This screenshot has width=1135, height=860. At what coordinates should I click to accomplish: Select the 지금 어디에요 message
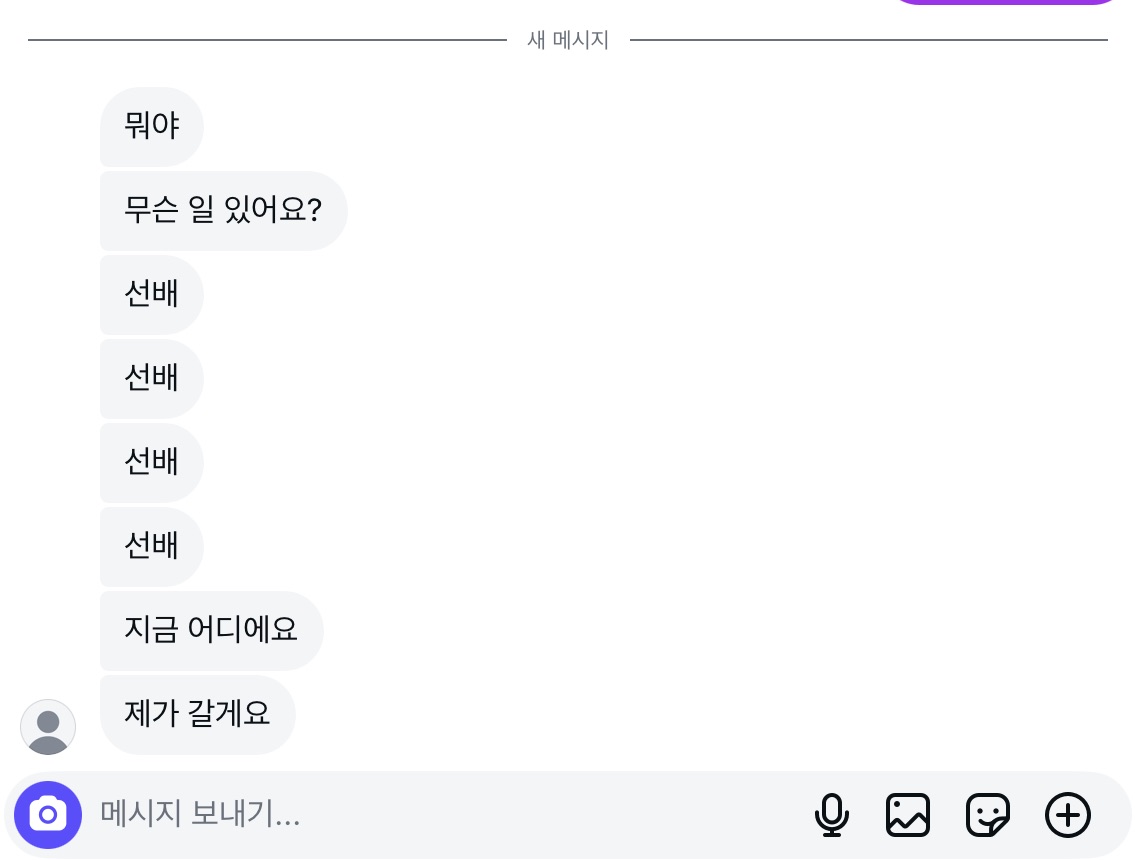(x=211, y=631)
